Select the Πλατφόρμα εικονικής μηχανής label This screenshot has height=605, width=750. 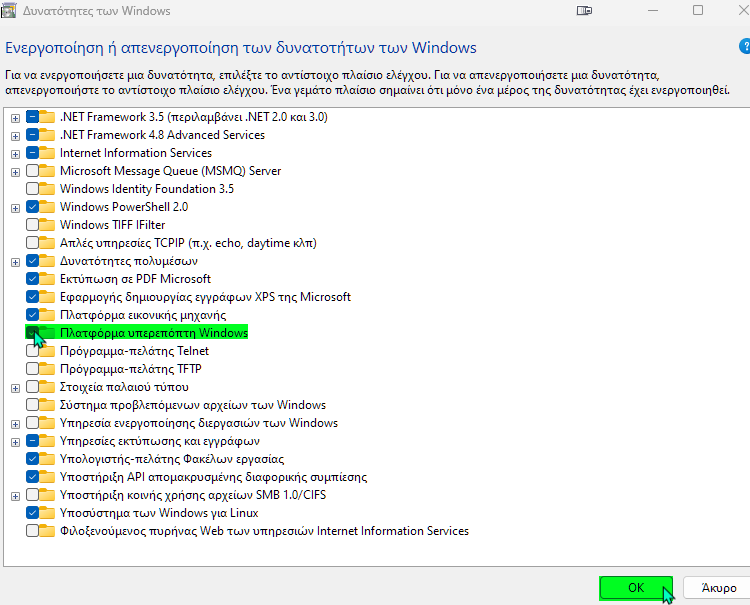pyautogui.click(x=143, y=315)
